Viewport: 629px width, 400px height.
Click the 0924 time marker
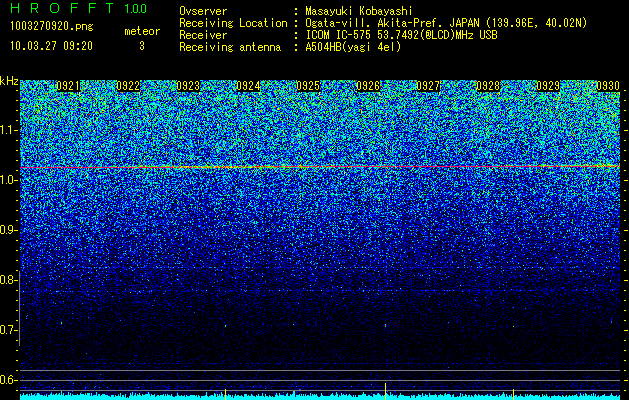(x=248, y=86)
